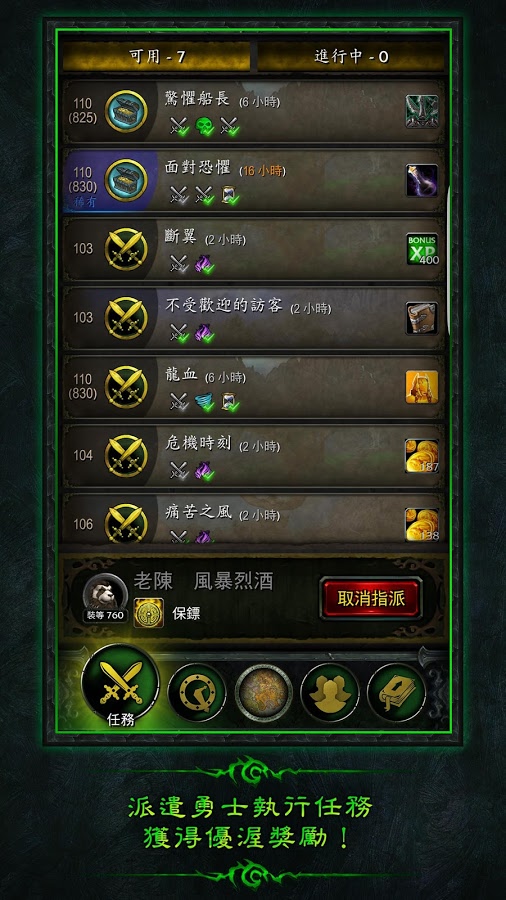Tap the gold 187 reward for 危機時刻
Viewport: 506px width, 900px height.
click(x=422, y=456)
